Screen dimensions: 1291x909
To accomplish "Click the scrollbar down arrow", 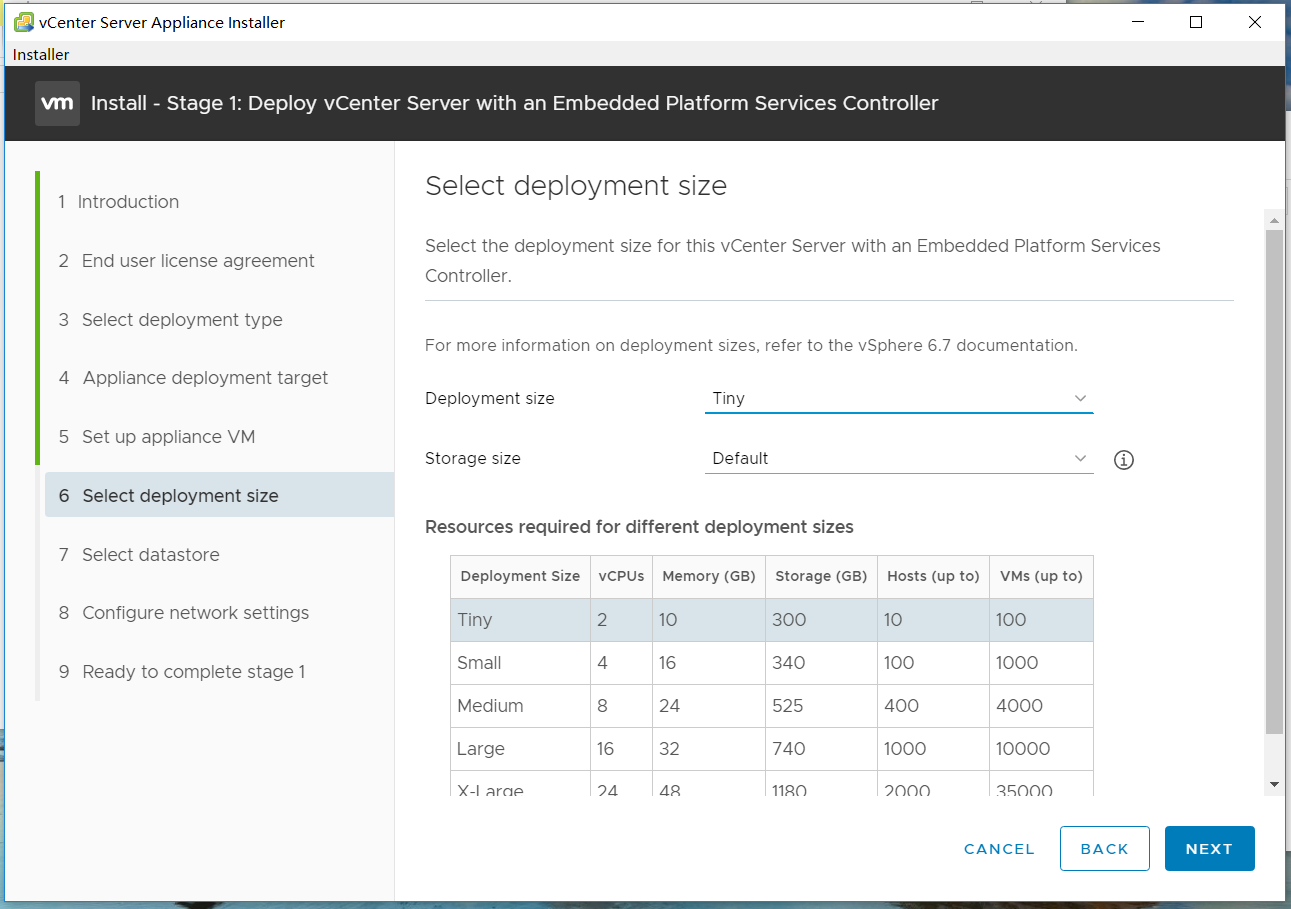I will pos(1274,785).
